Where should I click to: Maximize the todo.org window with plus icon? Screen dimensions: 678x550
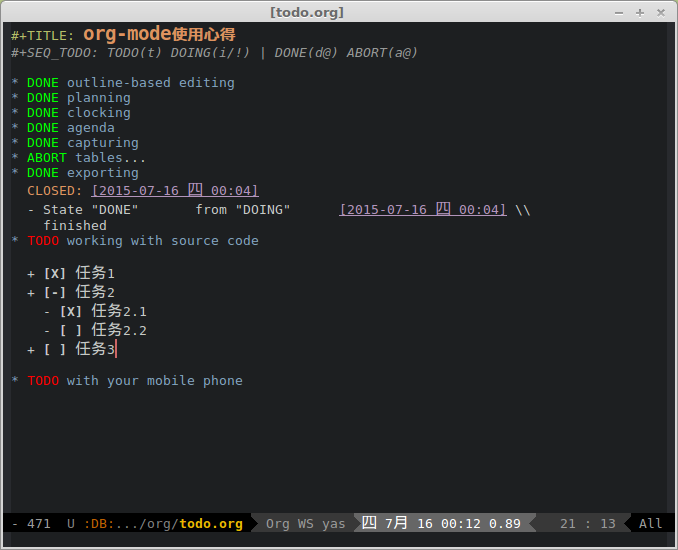[640, 13]
